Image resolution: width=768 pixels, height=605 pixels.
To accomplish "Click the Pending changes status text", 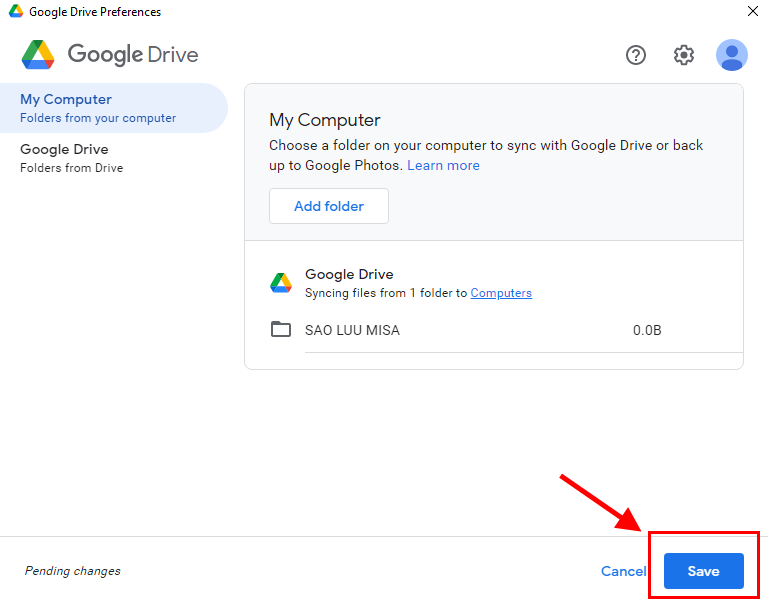I will pos(72,571).
